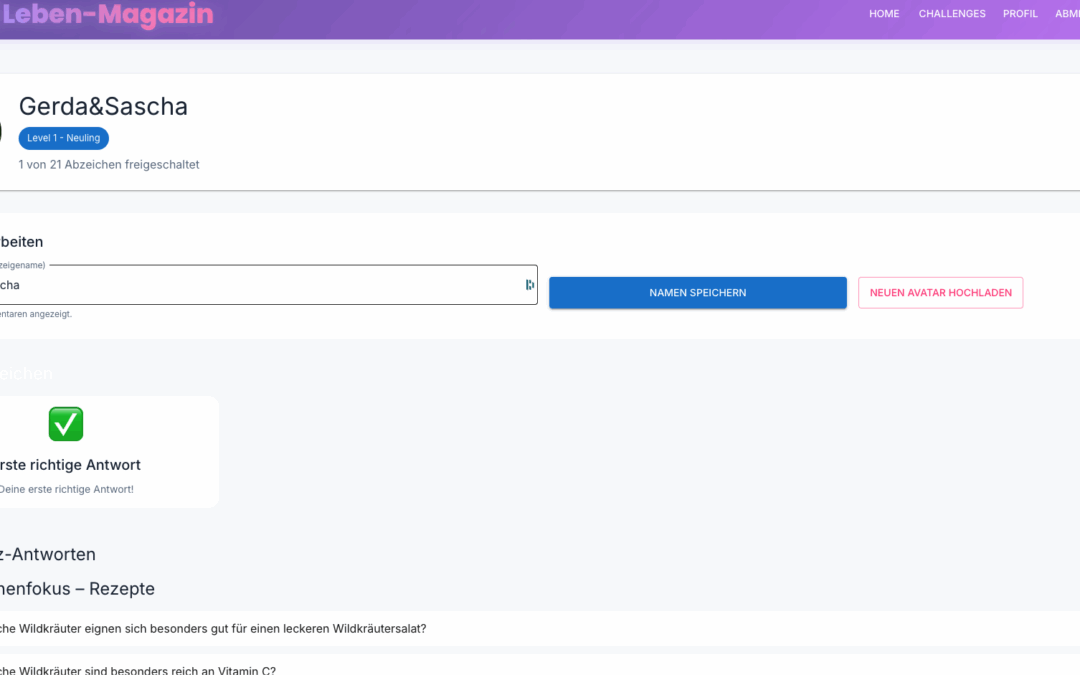Open the PROFIL menu item
The height and width of the screenshot is (675, 1080).
1020,14
